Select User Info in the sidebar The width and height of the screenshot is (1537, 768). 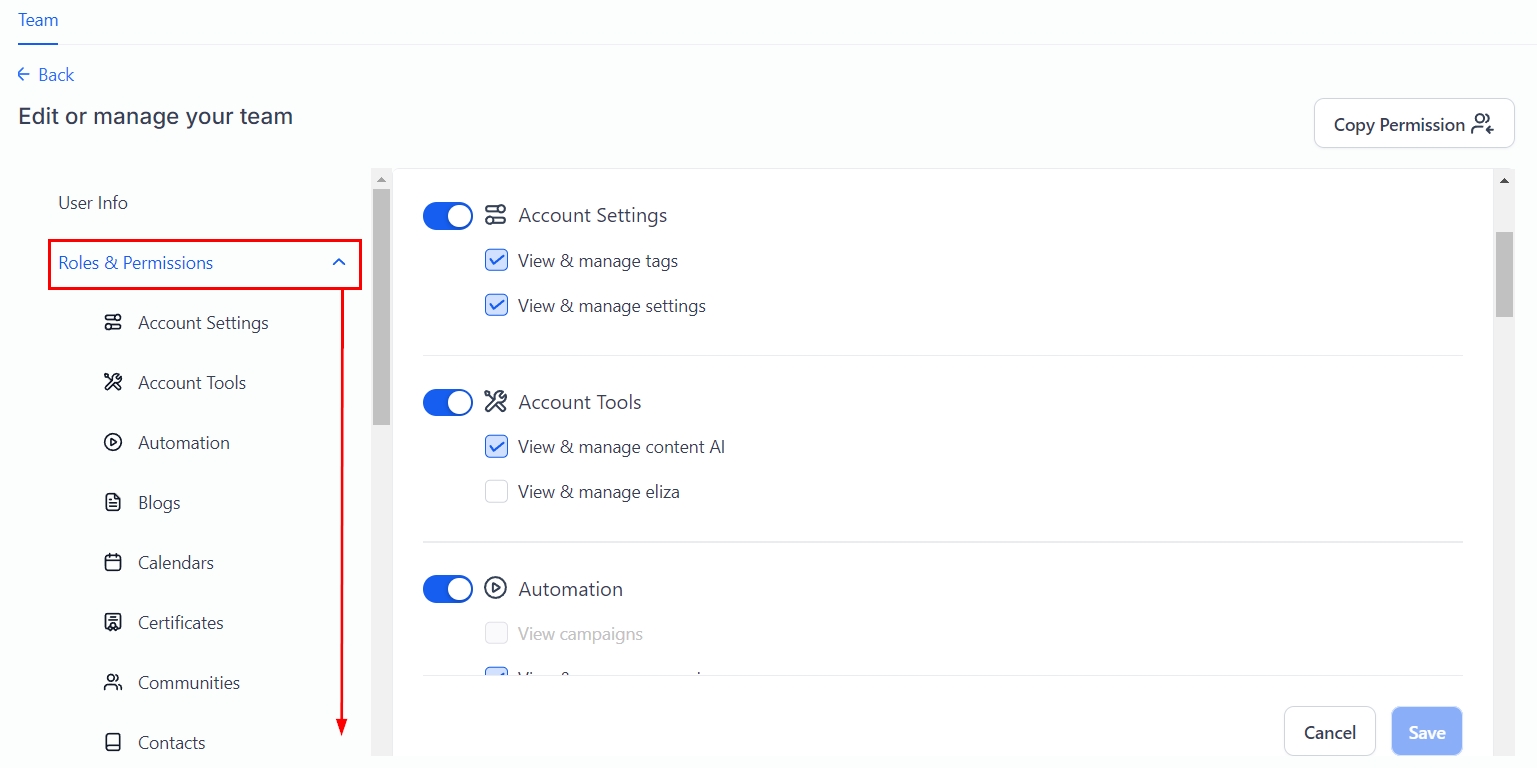[x=93, y=203]
